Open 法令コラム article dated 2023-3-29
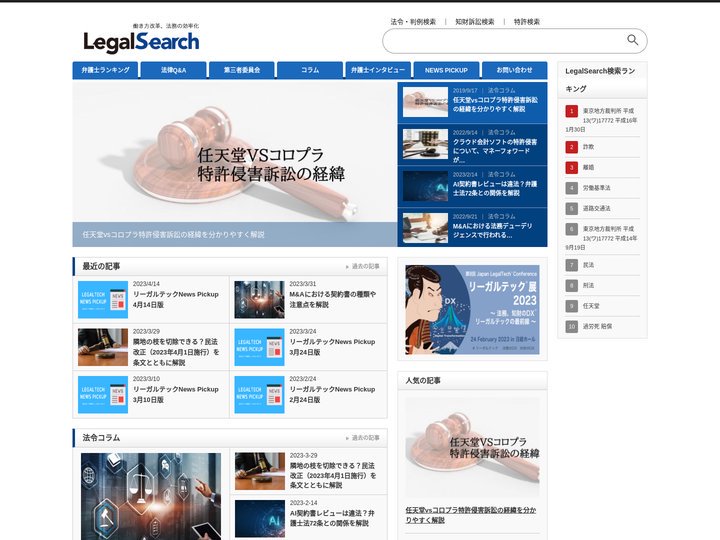Viewport: 720px width, 540px height. (332, 476)
